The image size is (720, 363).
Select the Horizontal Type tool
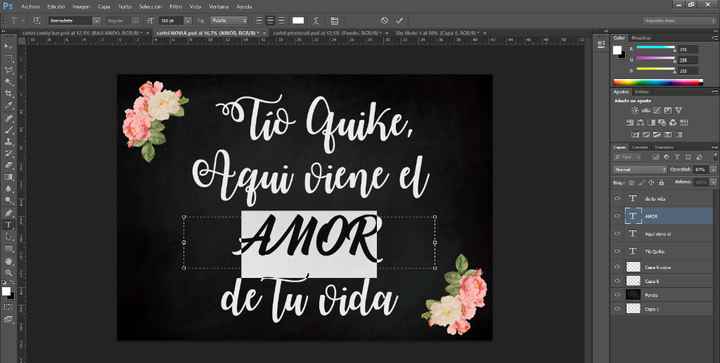point(8,225)
